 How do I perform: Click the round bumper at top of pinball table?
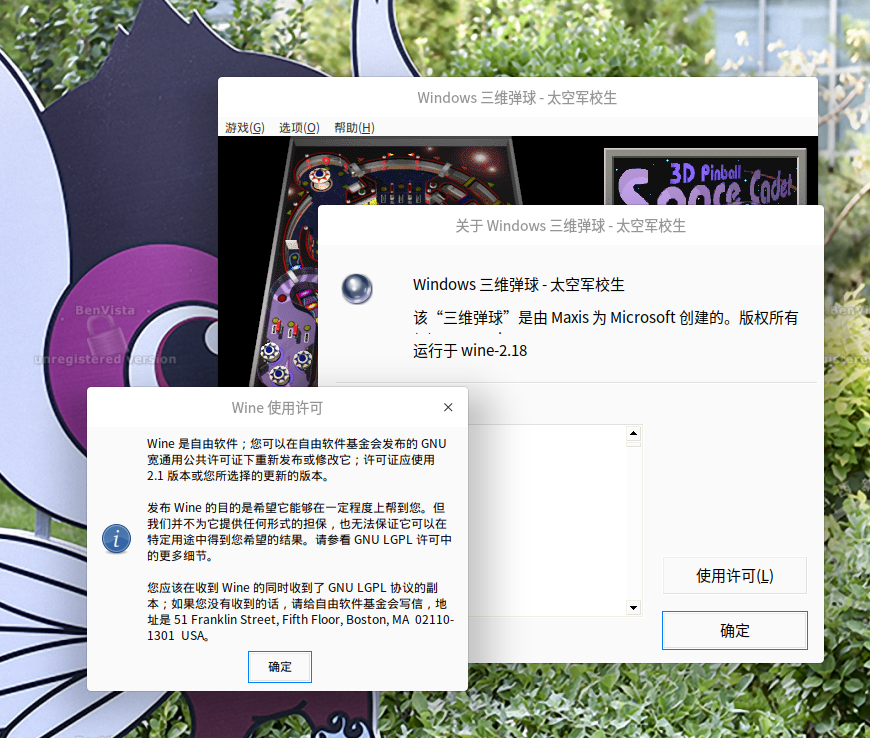[x=320, y=176]
